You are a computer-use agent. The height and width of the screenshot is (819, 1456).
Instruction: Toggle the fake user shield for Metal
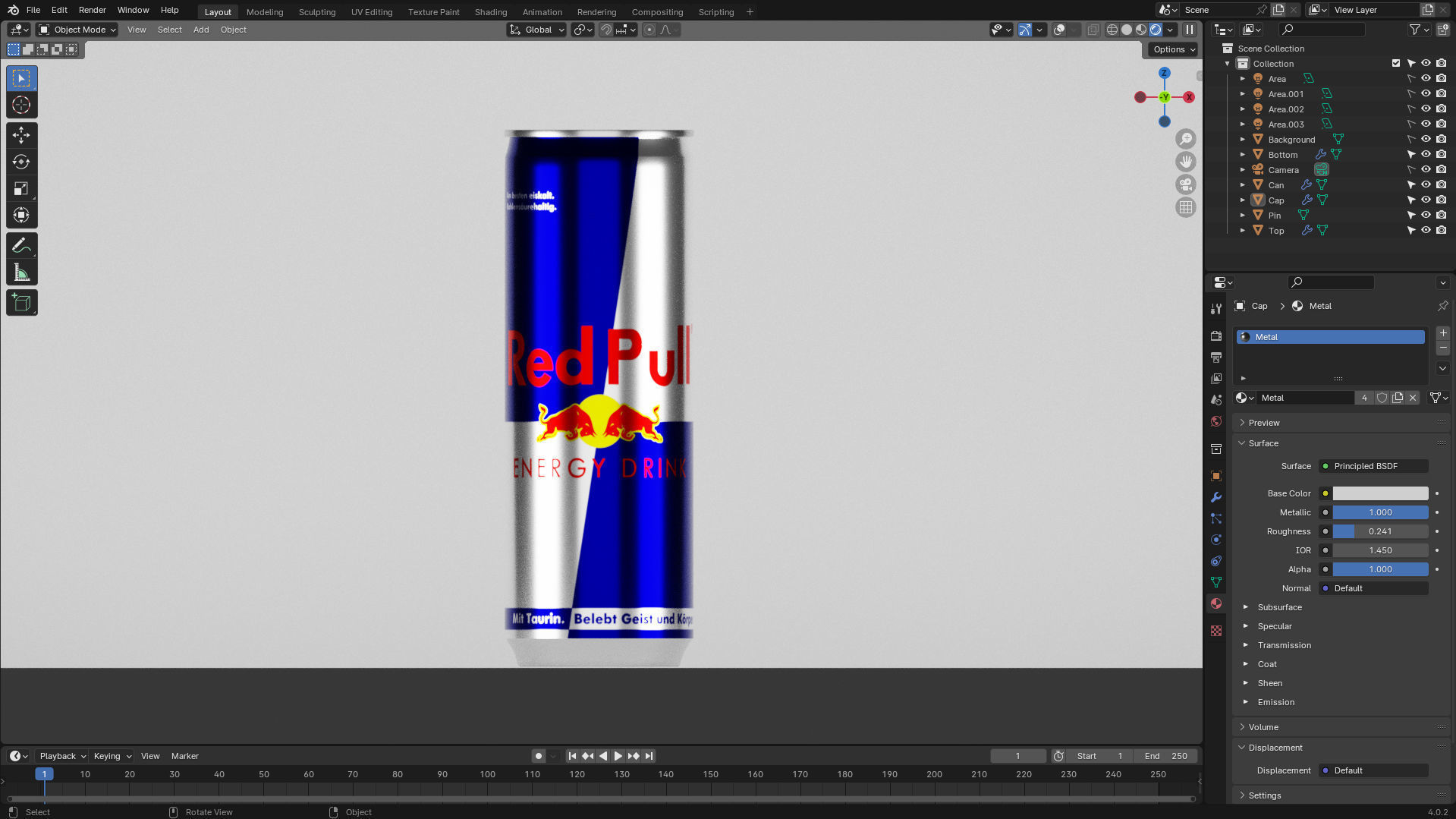click(x=1382, y=398)
